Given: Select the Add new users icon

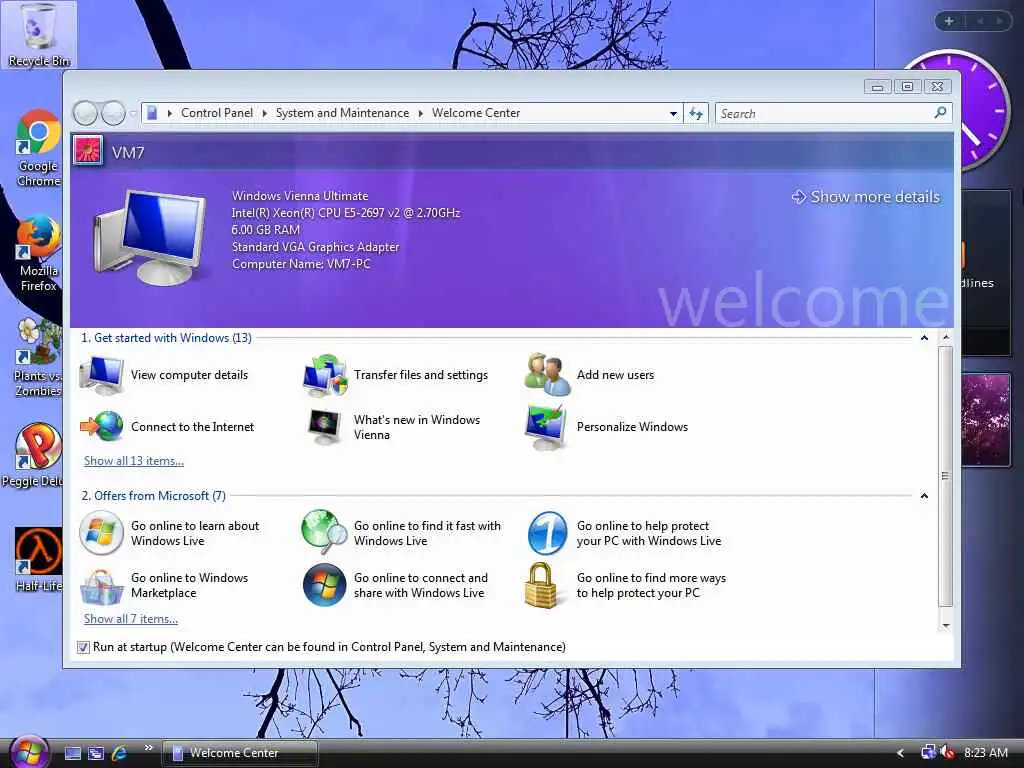Looking at the screenshot, I should coord(547,374).
